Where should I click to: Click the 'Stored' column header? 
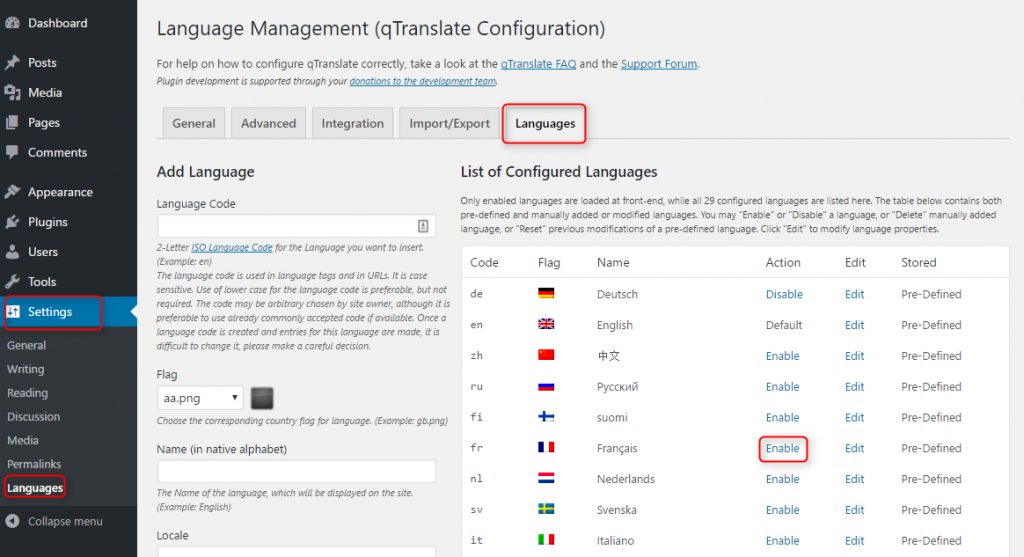click(919, 263)
